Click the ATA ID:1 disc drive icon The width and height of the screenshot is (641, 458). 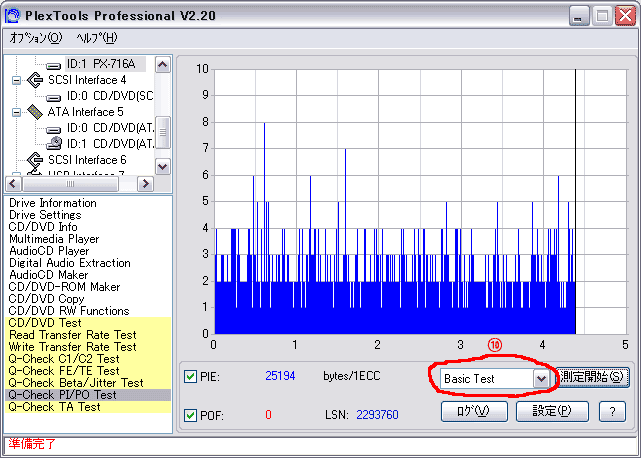[x=54, y=143]
